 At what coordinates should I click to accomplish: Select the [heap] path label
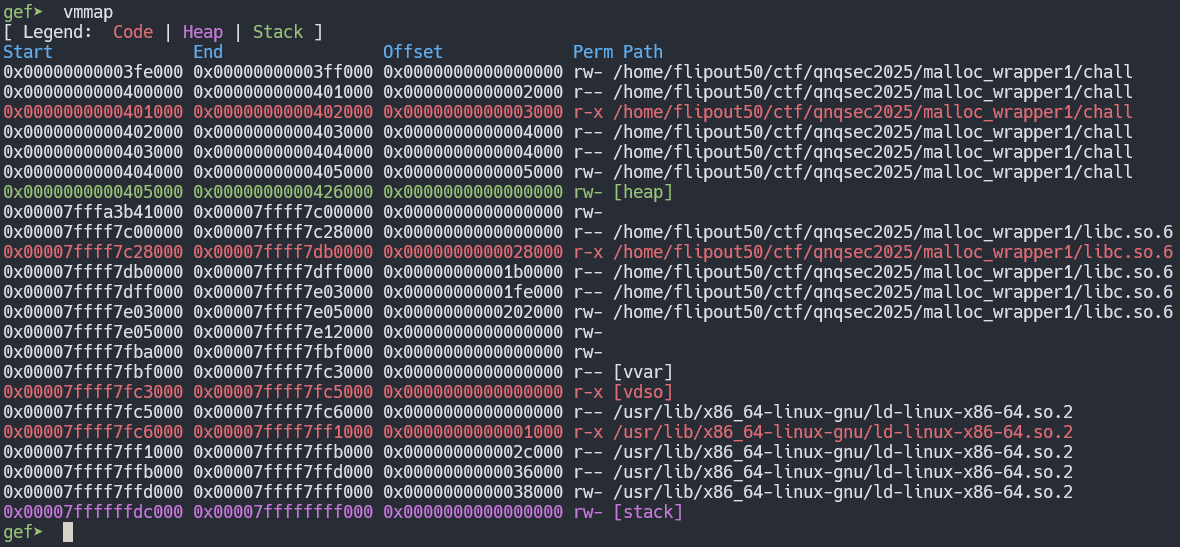[x=642, y=192]
